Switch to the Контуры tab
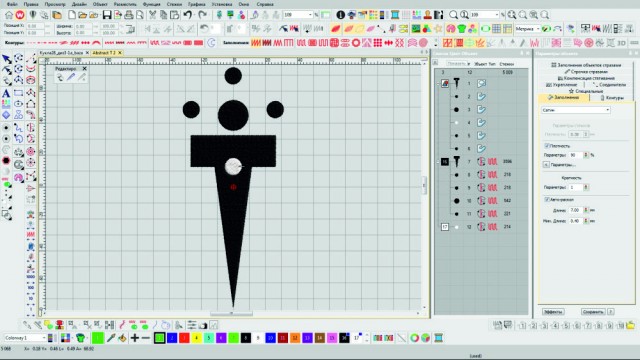The image size is (640, 360). (x=612, y=98)
